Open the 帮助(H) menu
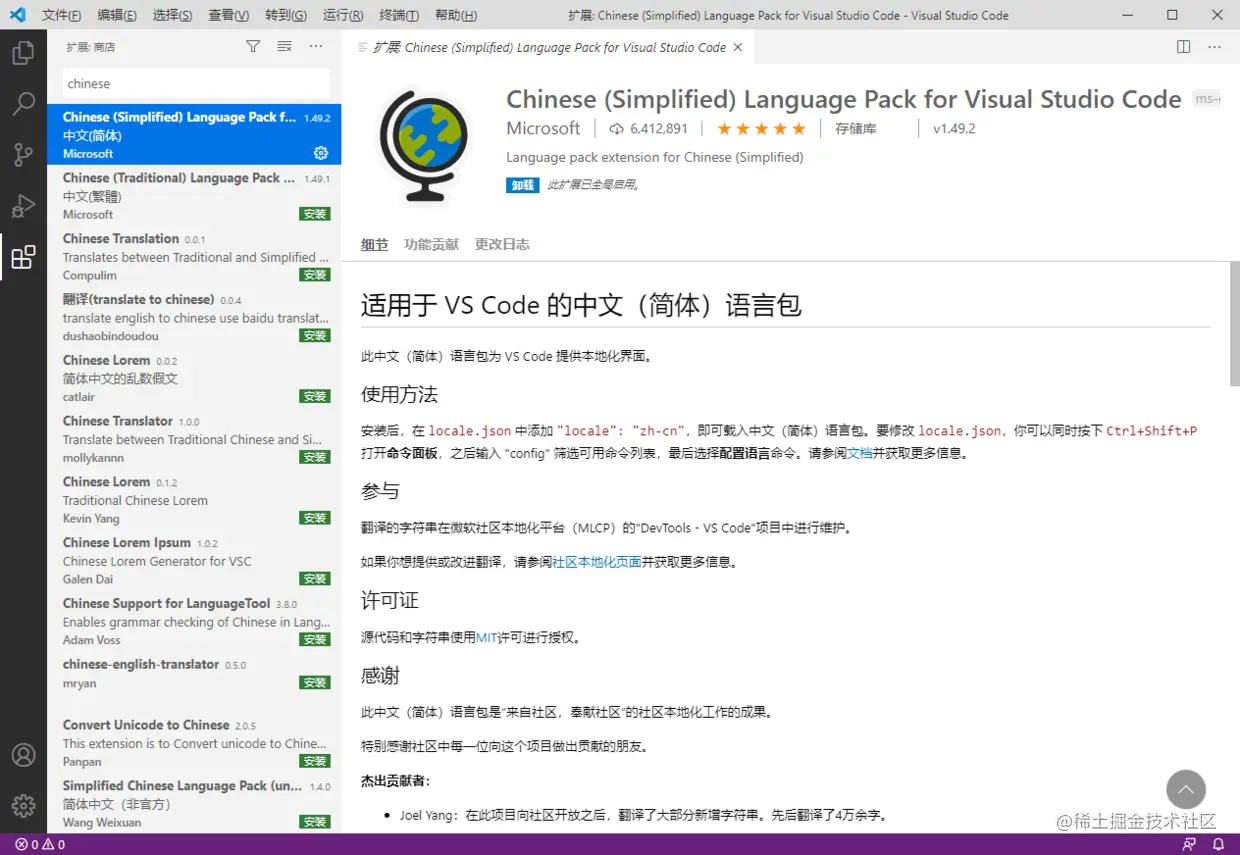The width and height of the screenshot is (1240, 855). click(456, 16)
